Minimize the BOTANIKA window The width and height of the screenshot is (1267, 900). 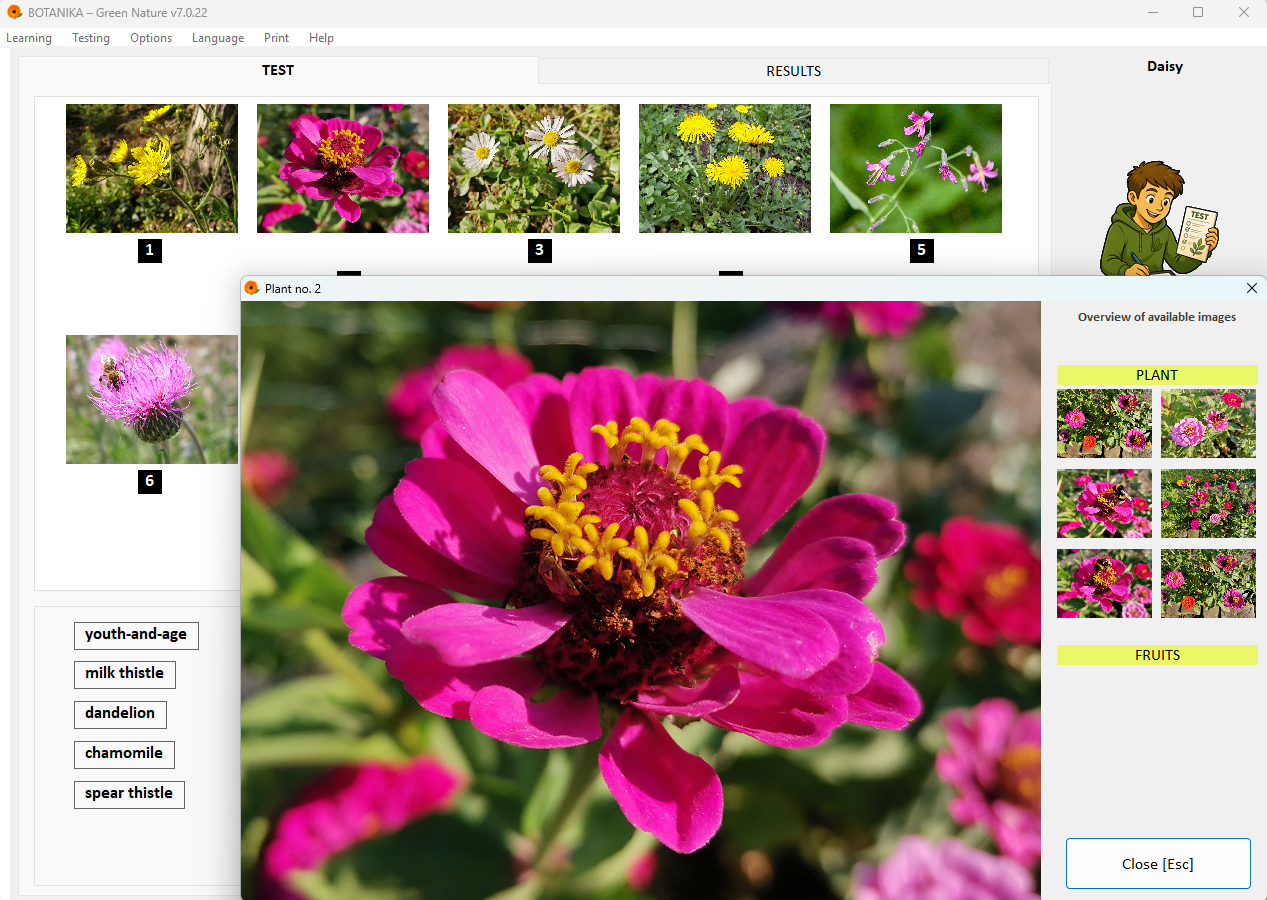tap(1153, 12)
